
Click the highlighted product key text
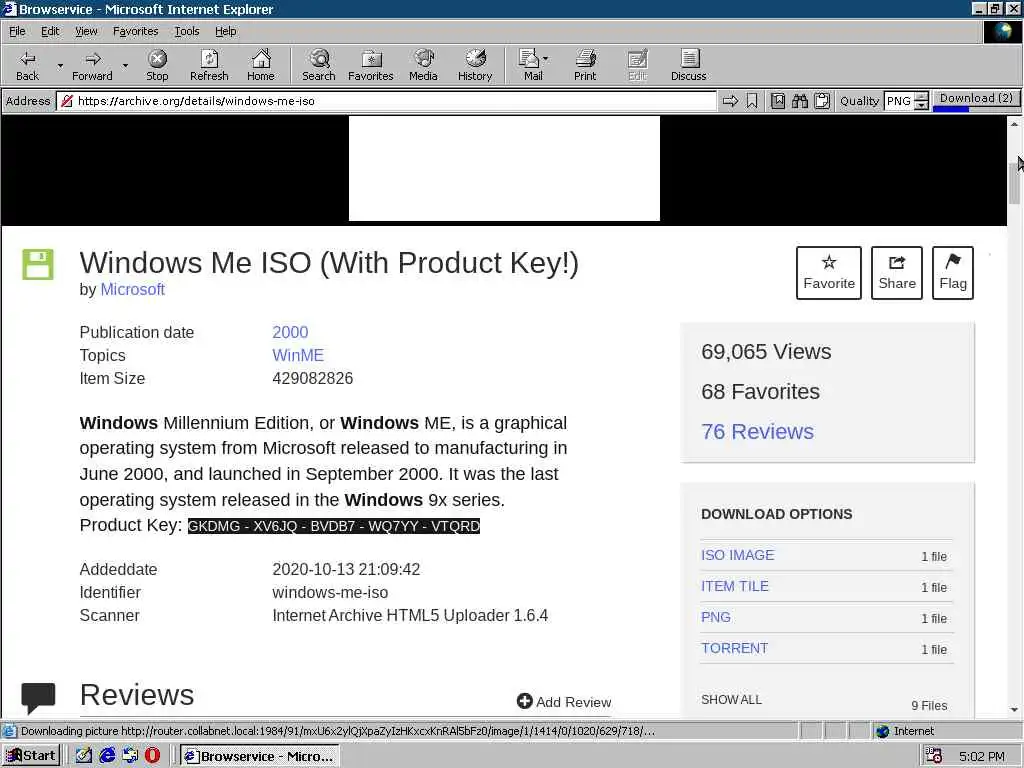pyautogui.click(x=334, y=526)
